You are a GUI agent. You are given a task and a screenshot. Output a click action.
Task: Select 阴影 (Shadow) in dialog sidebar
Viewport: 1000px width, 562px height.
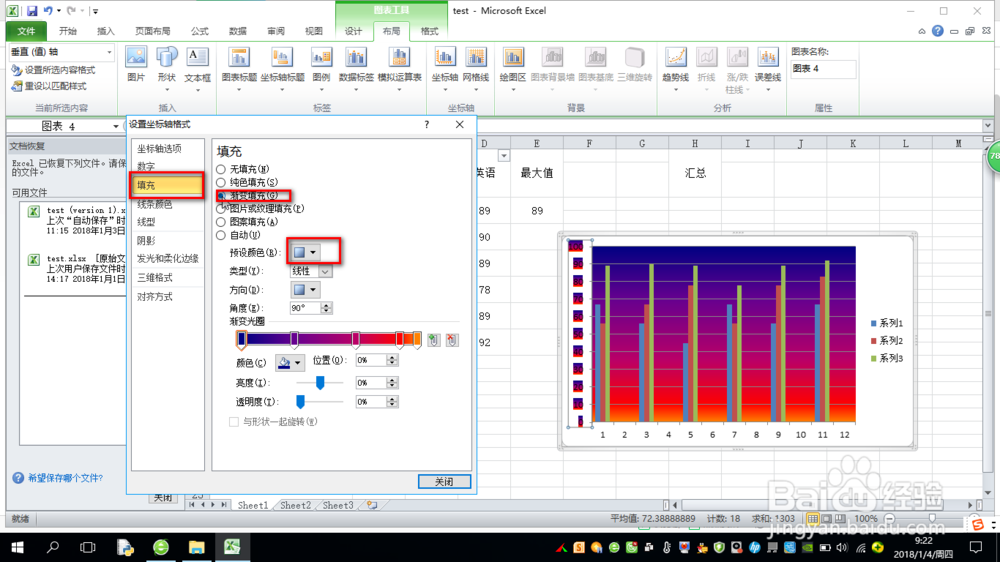[x=146, y=240]
